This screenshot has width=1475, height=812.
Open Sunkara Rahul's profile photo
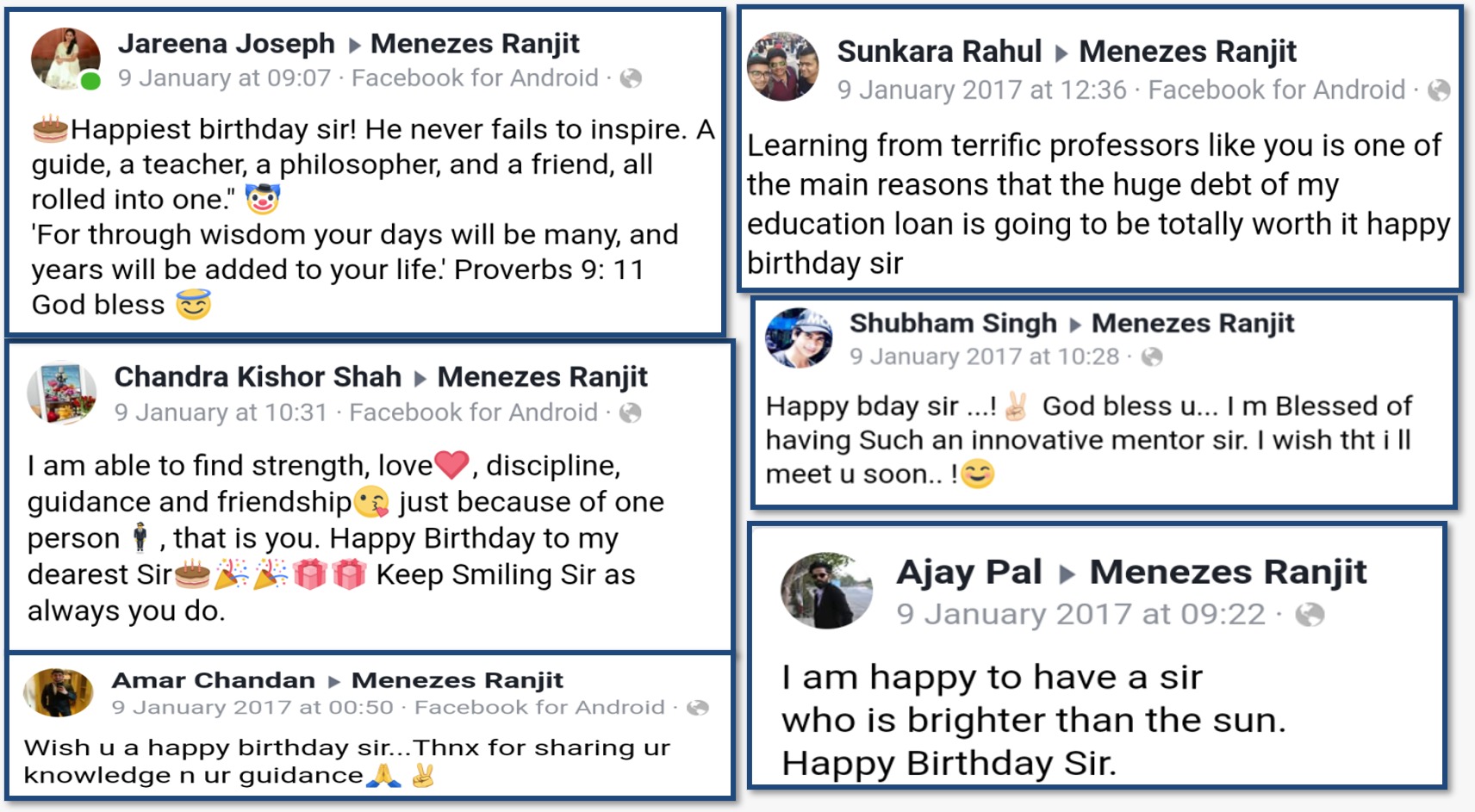pyautogui.click(x=782, y=66)
